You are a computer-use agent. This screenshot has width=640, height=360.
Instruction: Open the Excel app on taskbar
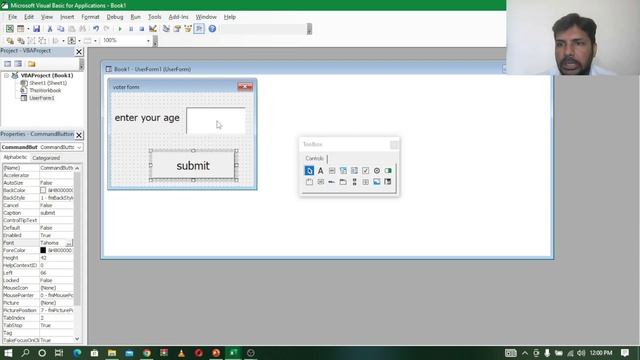[x=233, y=353]
